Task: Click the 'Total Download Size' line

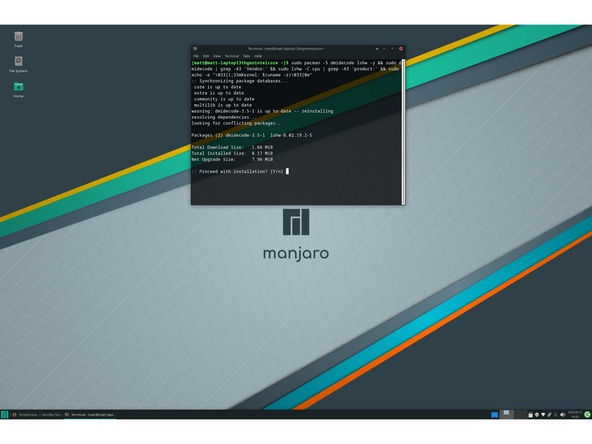Action: pos(232,147)
